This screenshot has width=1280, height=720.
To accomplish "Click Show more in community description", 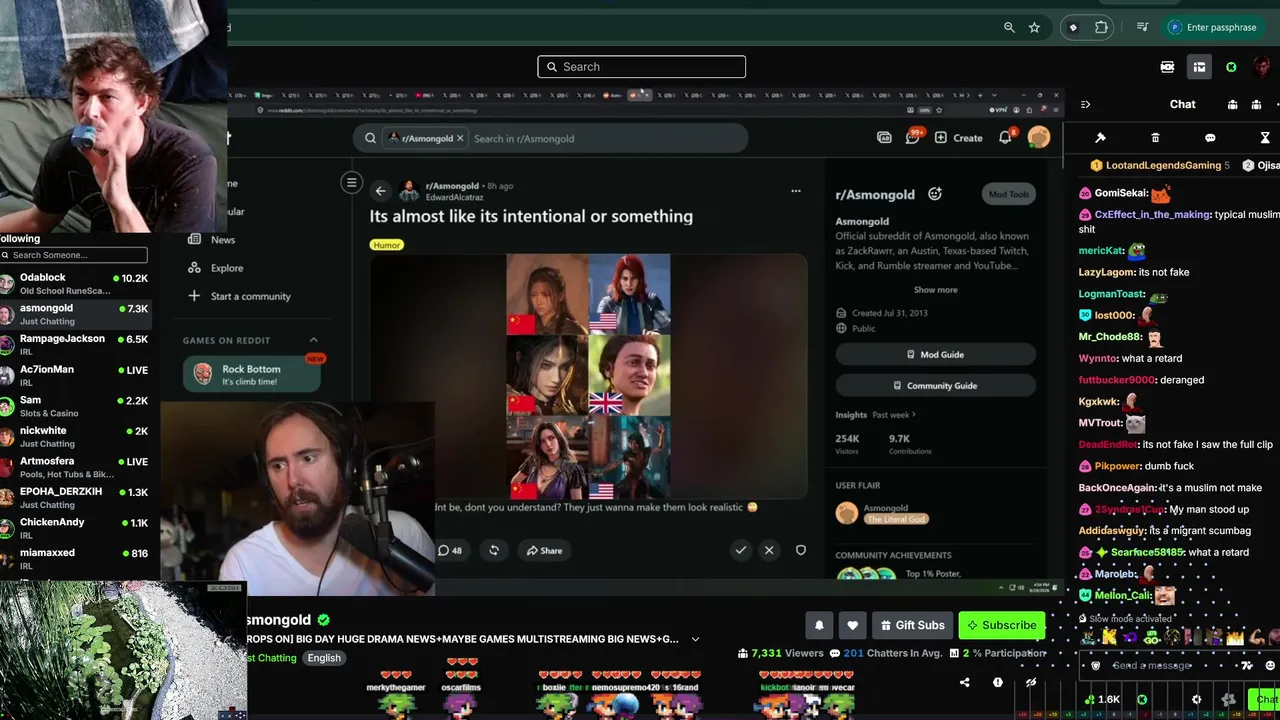I will coord(936,290).
